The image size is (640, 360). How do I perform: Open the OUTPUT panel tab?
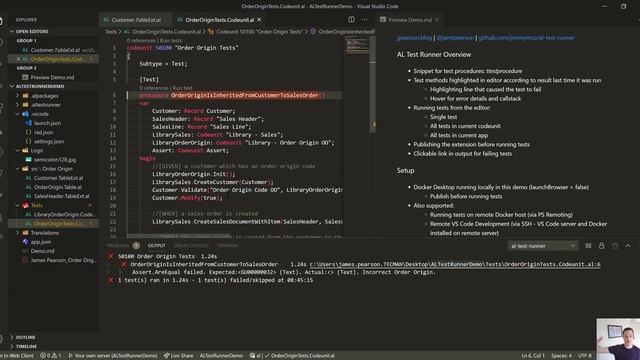156,246
